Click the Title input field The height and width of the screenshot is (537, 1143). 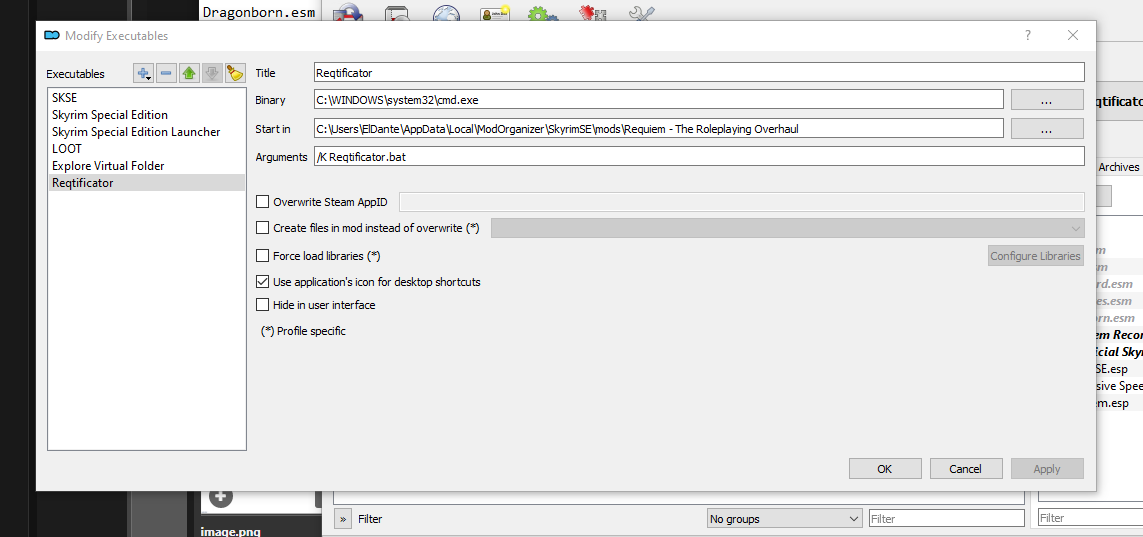[698, 72]
